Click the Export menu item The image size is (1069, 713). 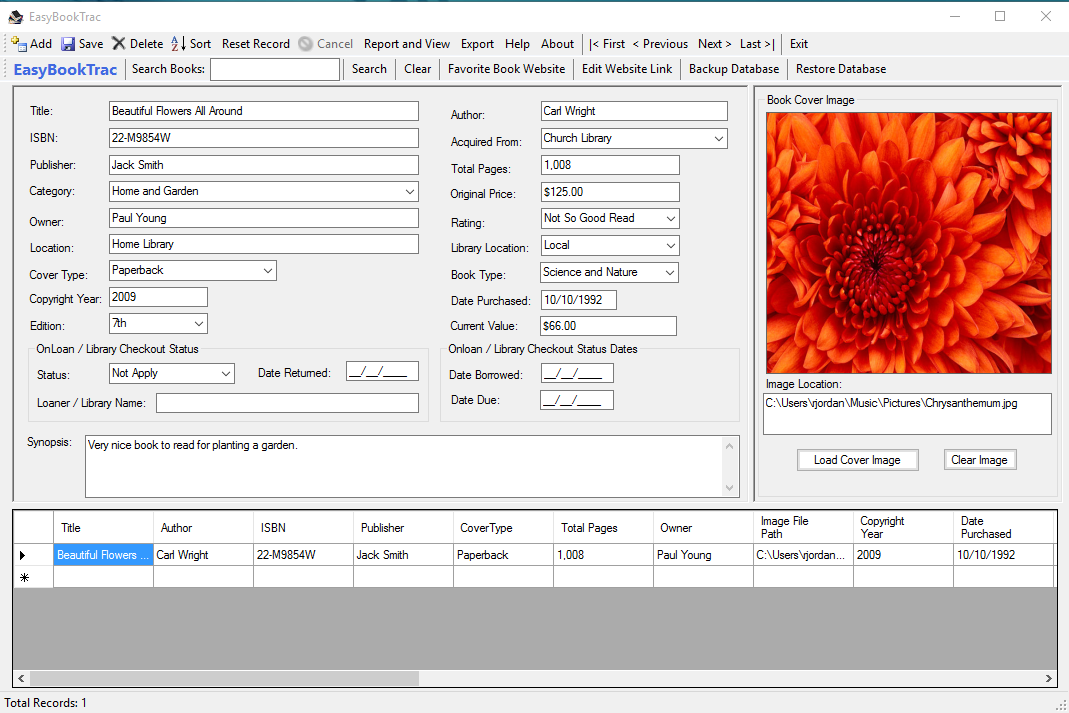pos(477,44)
